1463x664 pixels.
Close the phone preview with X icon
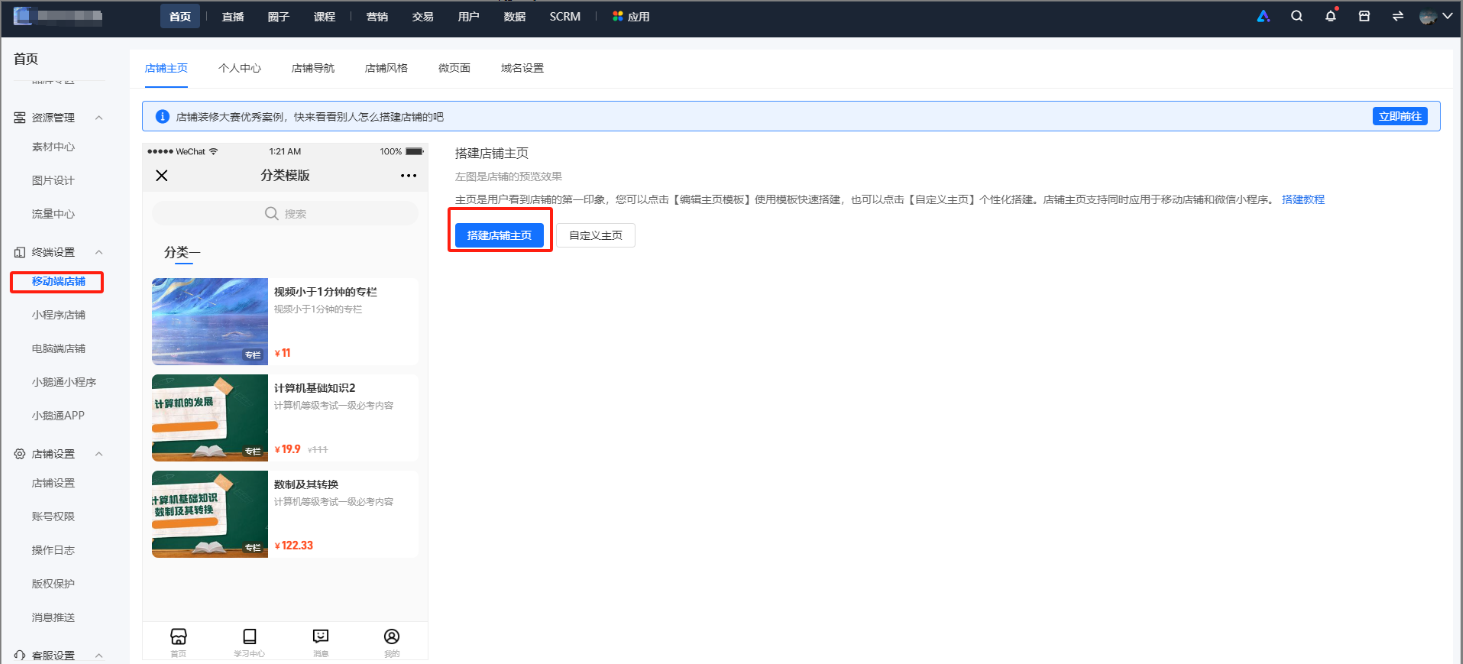pyautogui.click(x=162, y=176)
